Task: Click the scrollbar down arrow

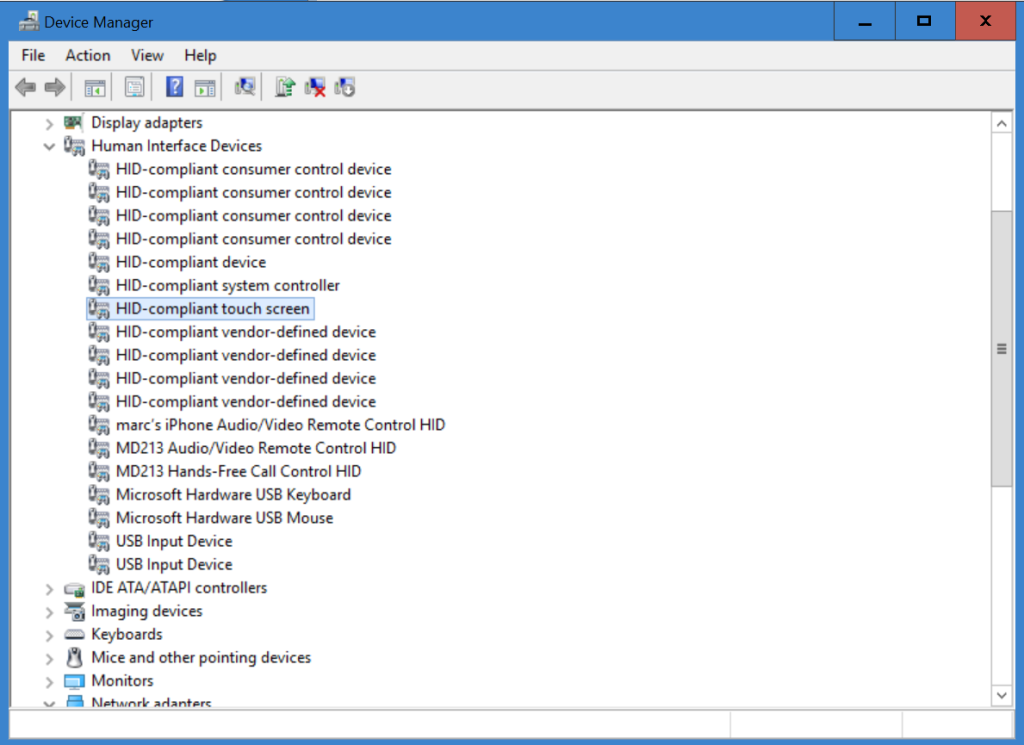Action: 1001,694
